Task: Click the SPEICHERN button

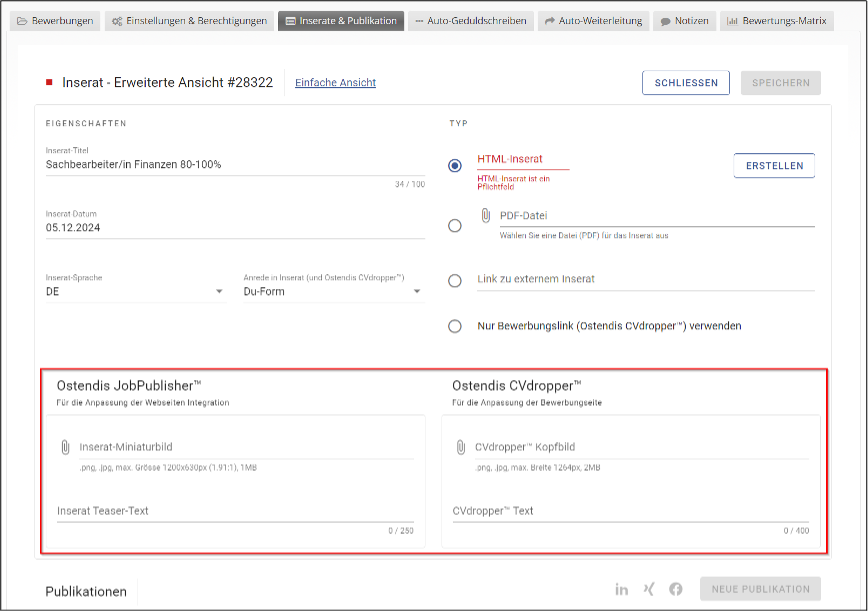Action: [781, 83]
